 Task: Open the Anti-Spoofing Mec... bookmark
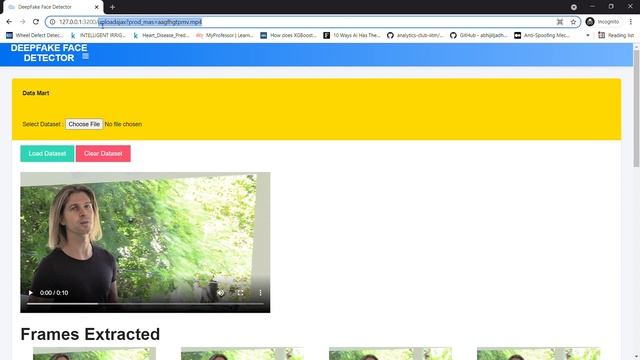[542, 36]
